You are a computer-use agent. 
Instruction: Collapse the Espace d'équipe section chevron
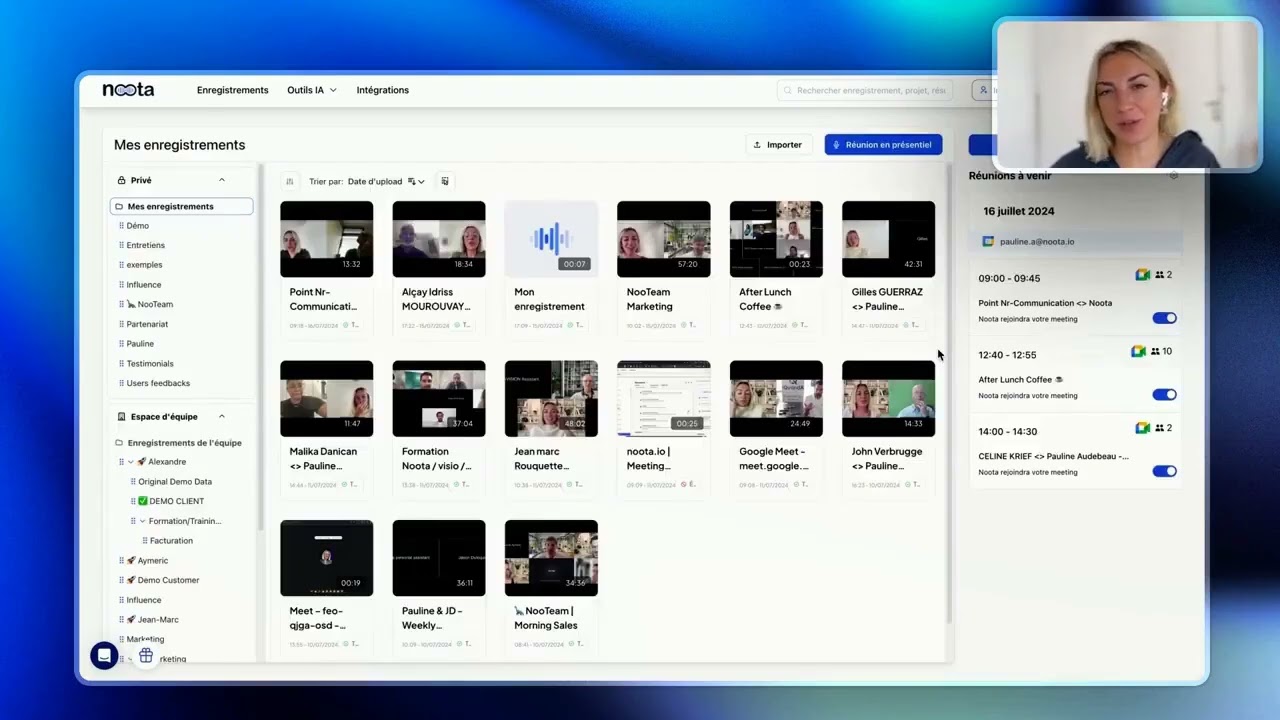(222, 416)
